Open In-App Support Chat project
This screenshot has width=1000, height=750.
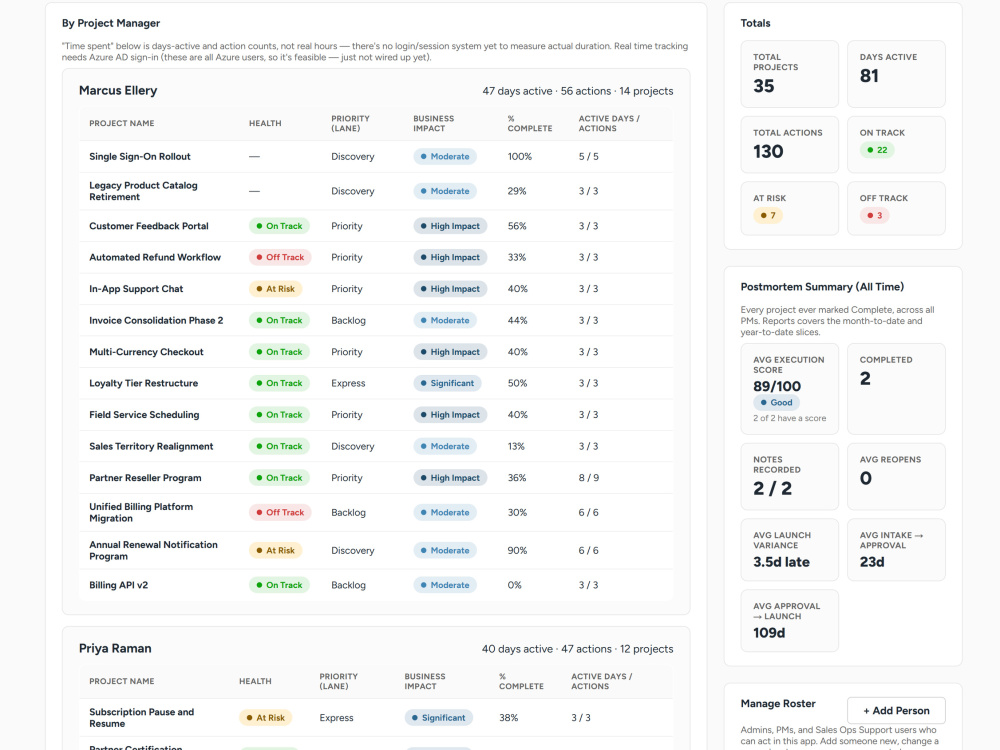(x=136, y=288)
